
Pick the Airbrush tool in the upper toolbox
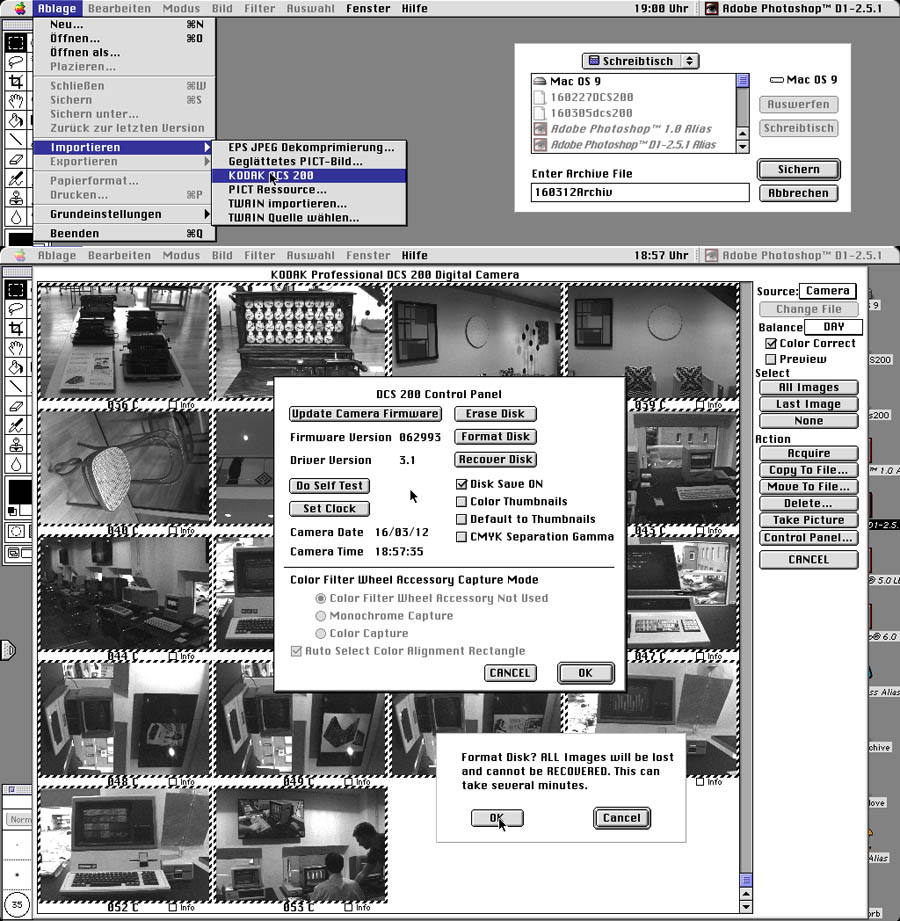coord(16,178)
